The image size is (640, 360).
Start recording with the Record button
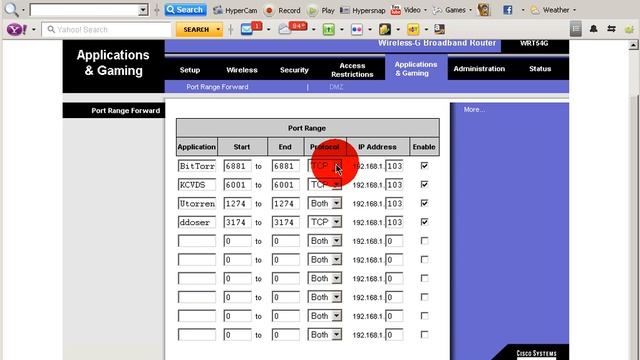pos(282,10)
